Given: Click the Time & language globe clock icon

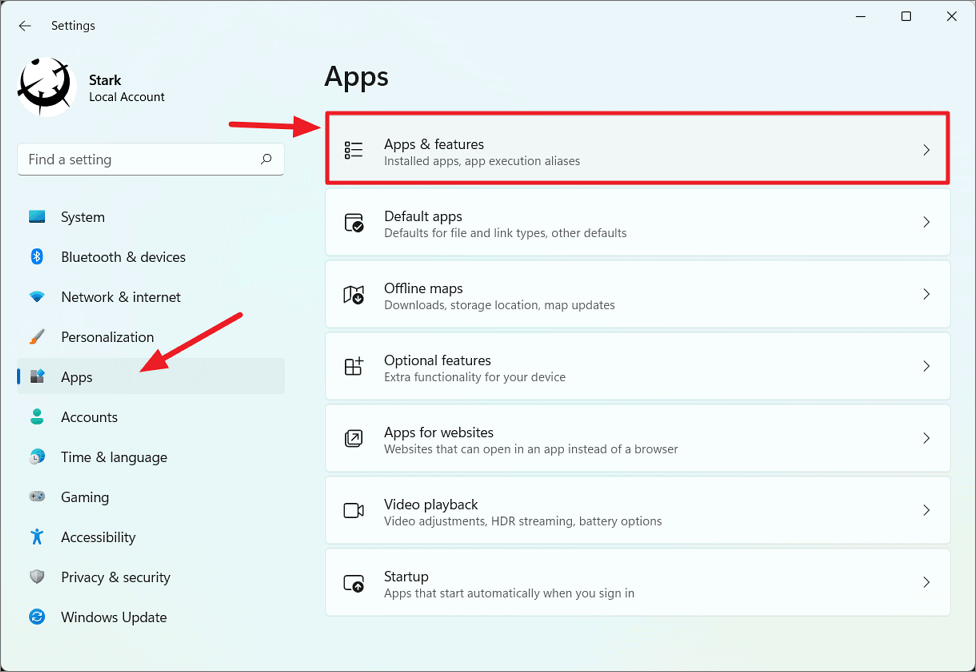Looking at the screenshot, I should point(37,457).
